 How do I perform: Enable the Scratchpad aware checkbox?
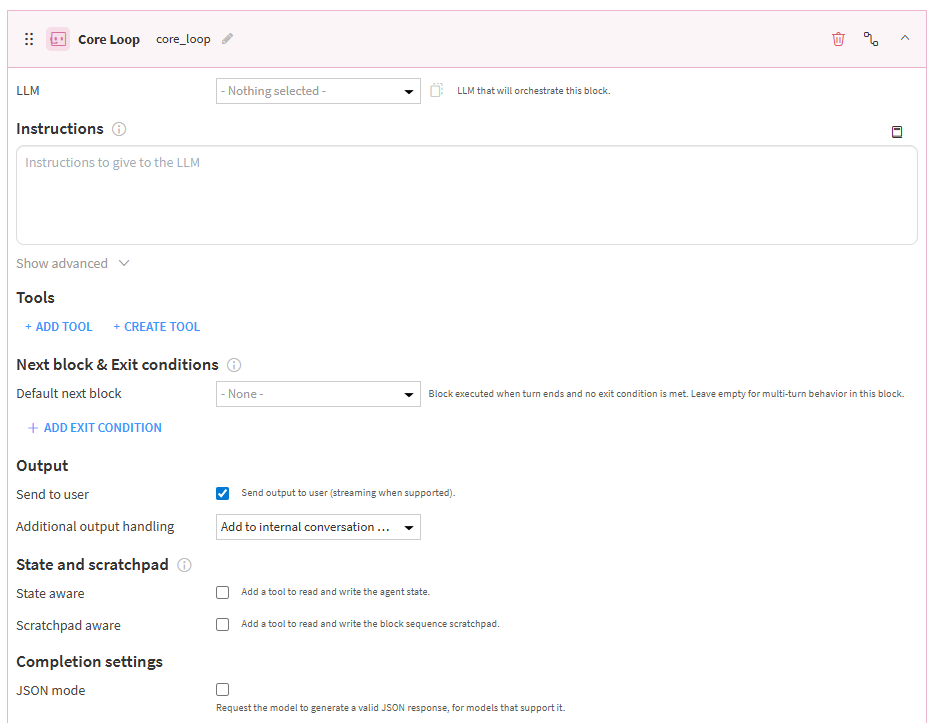223,624
